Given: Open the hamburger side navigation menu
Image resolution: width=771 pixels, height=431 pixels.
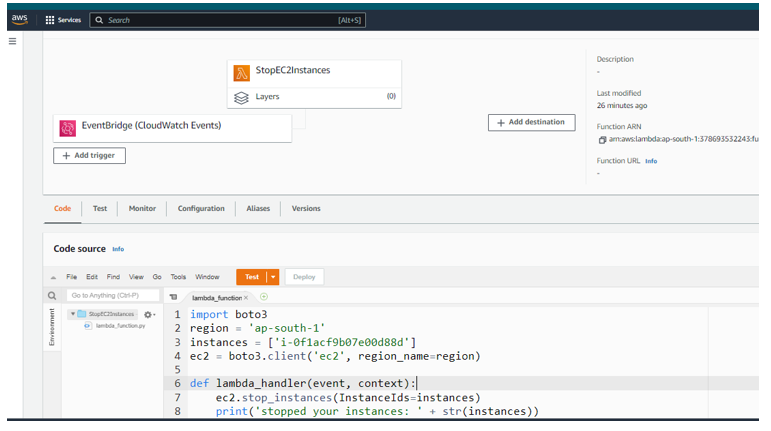Looking at the screenshot, I should click(x=12, y=41).
